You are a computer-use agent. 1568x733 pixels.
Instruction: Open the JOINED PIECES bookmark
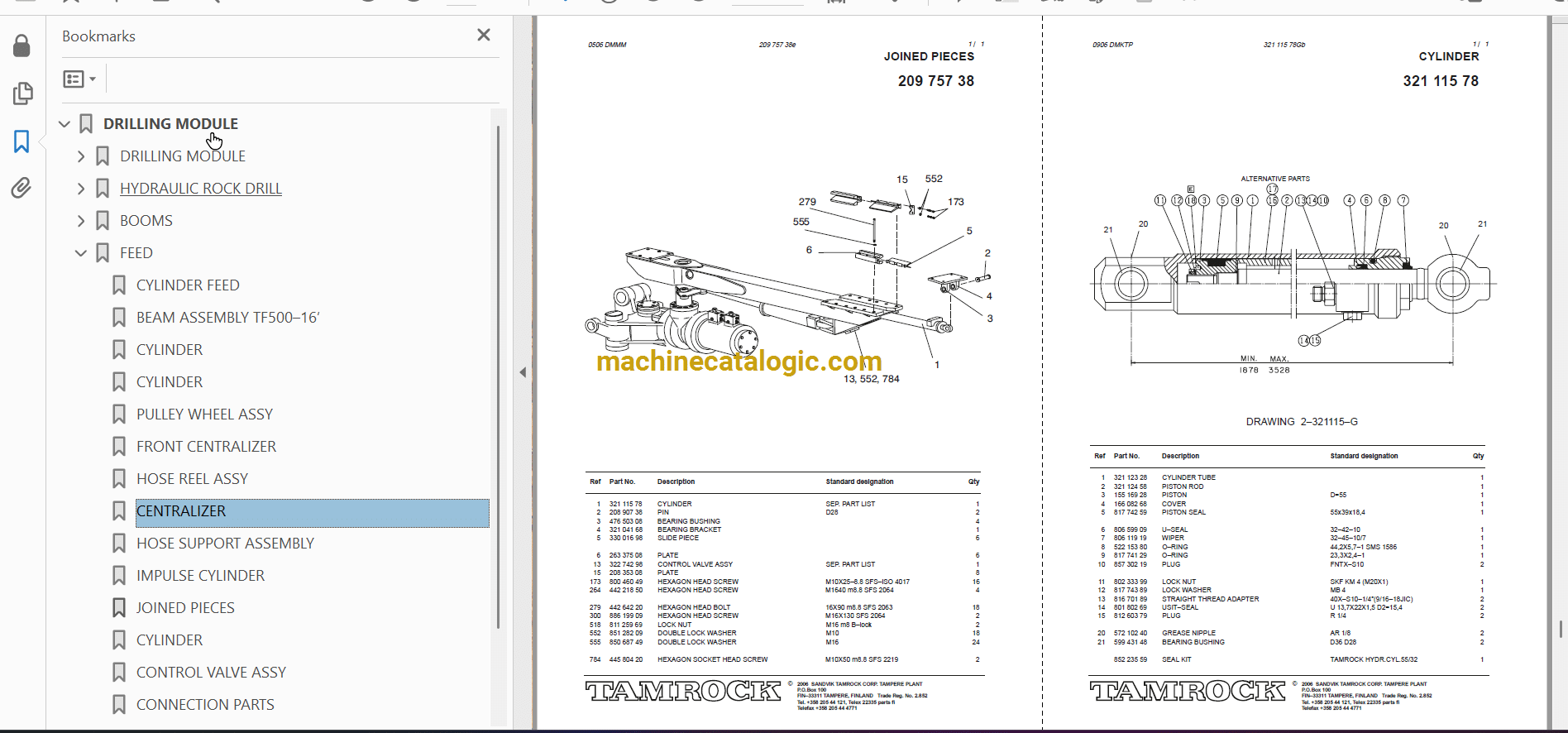pyautogui.click(x=185, y=608)
